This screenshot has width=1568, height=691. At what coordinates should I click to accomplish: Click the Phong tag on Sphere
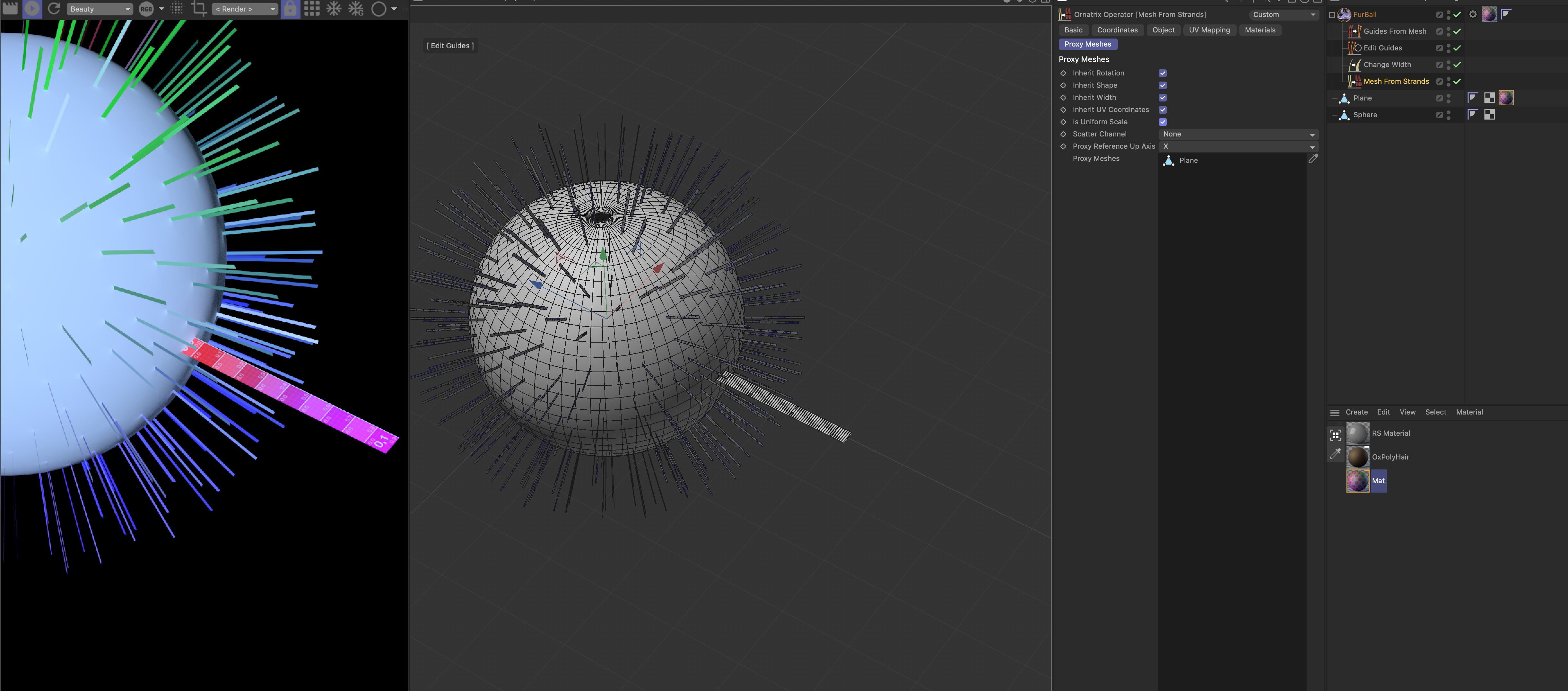(x=1472, y=114)
